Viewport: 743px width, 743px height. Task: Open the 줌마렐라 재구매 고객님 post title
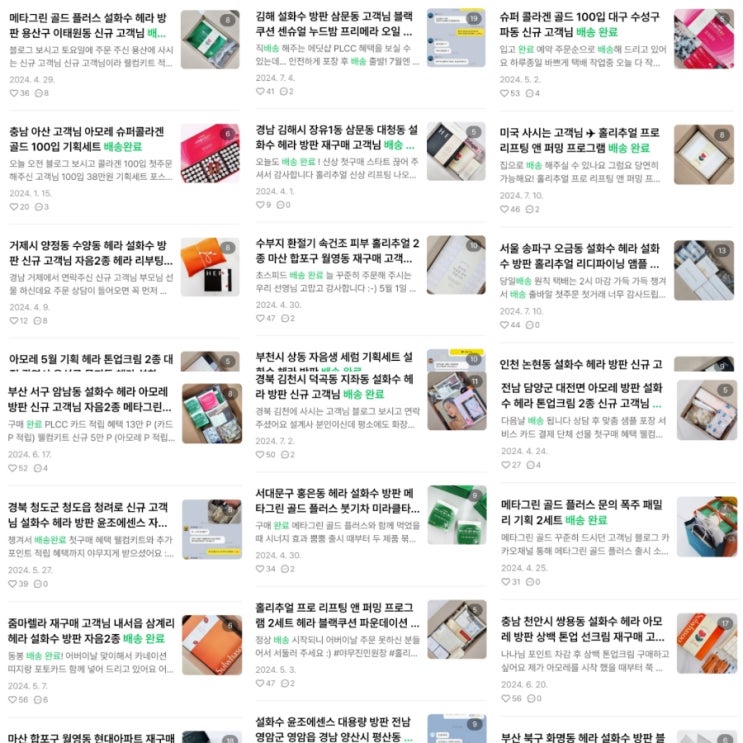tap(91, 631)
